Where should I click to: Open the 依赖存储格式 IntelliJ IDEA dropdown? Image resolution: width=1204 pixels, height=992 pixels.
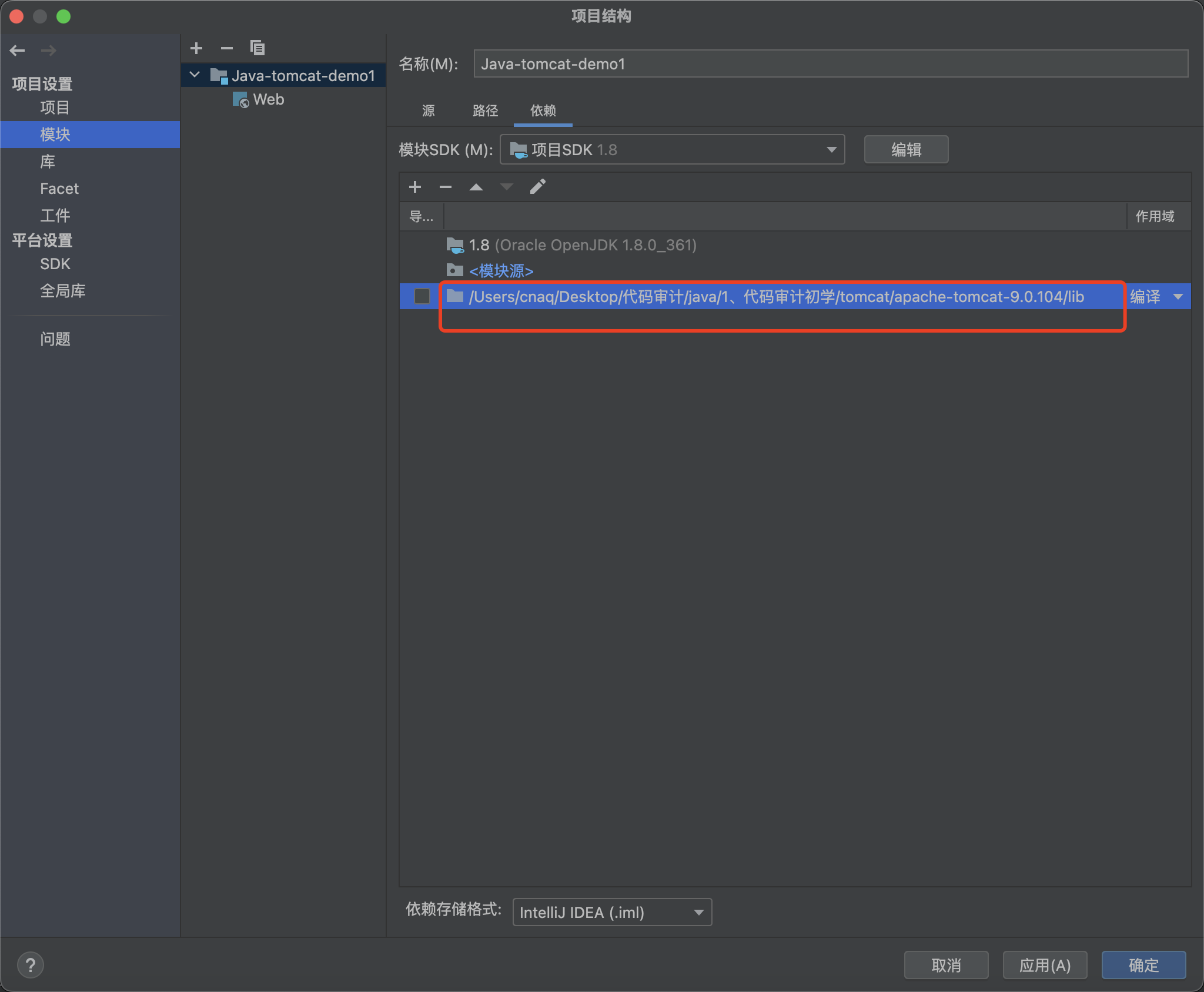tap(612, 912)
